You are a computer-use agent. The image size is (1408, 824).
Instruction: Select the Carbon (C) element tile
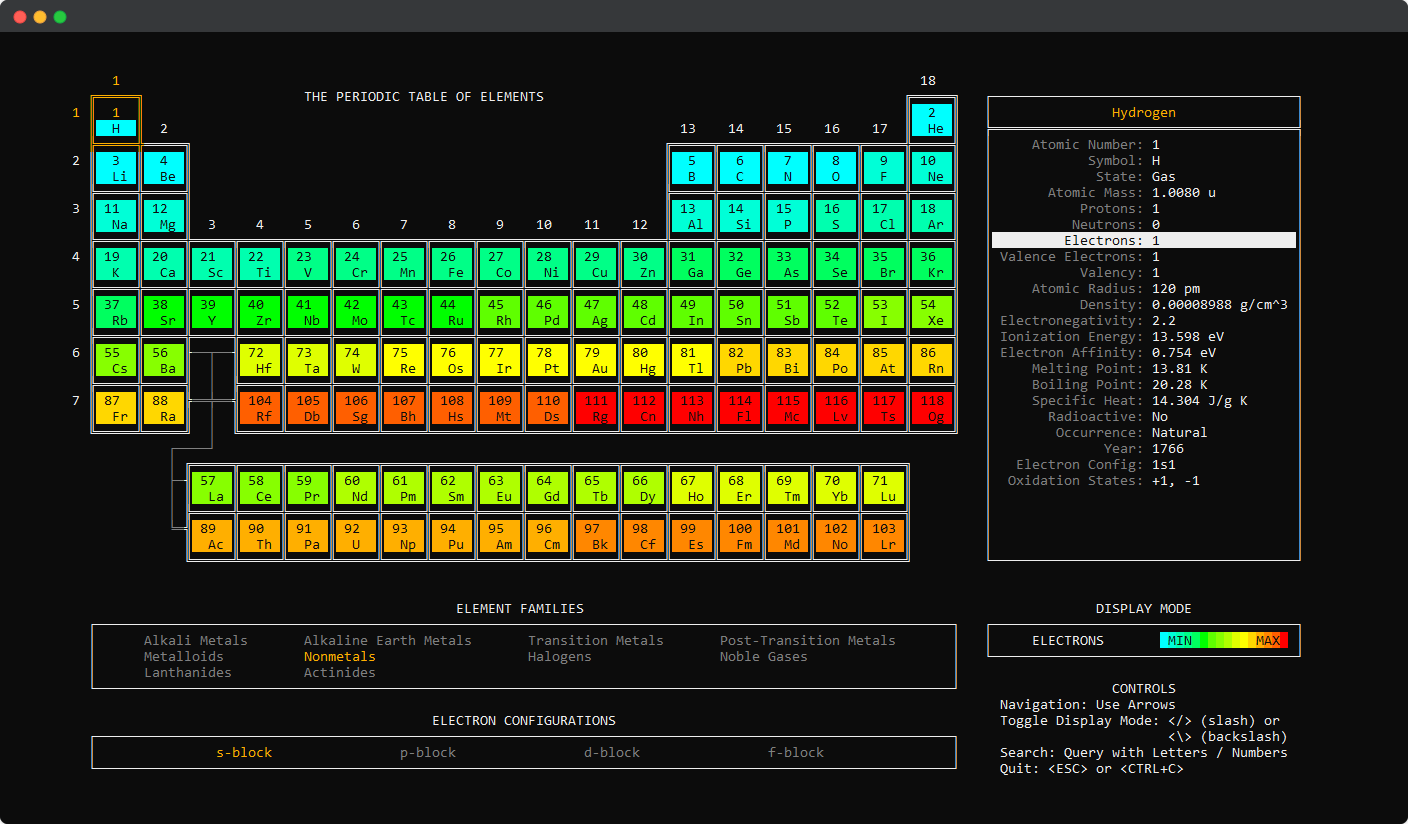[740, 168]
